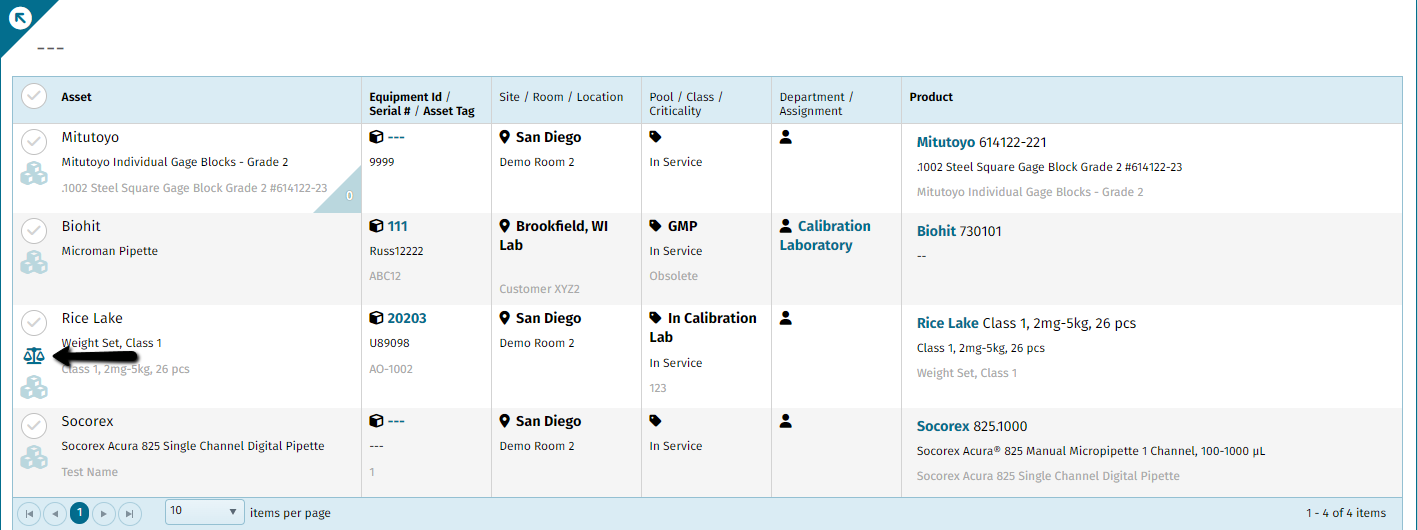Click the cubes icon under the Biohit asset
Viewport: 1418px width, 530px height.
[x=35, y=263]
